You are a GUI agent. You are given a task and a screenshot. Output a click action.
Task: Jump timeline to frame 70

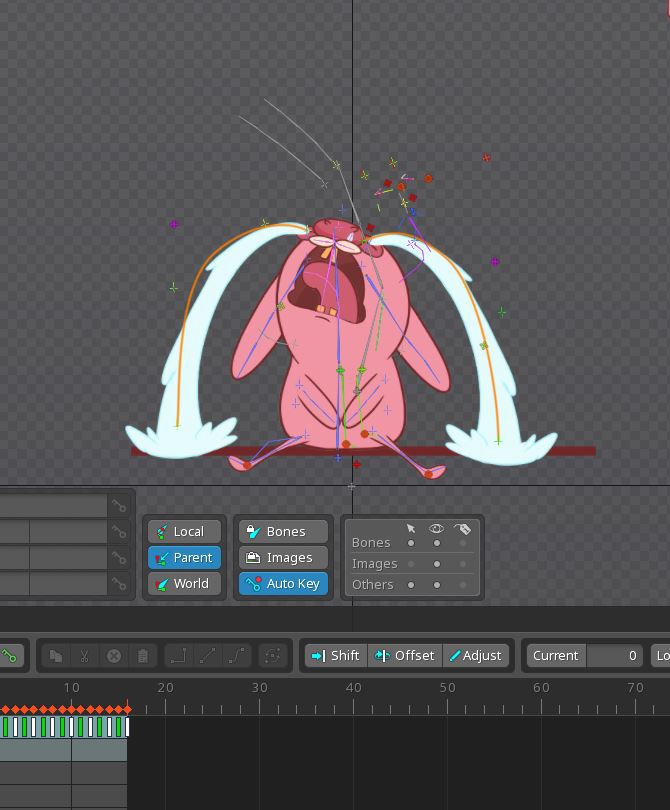pos(635,688)
